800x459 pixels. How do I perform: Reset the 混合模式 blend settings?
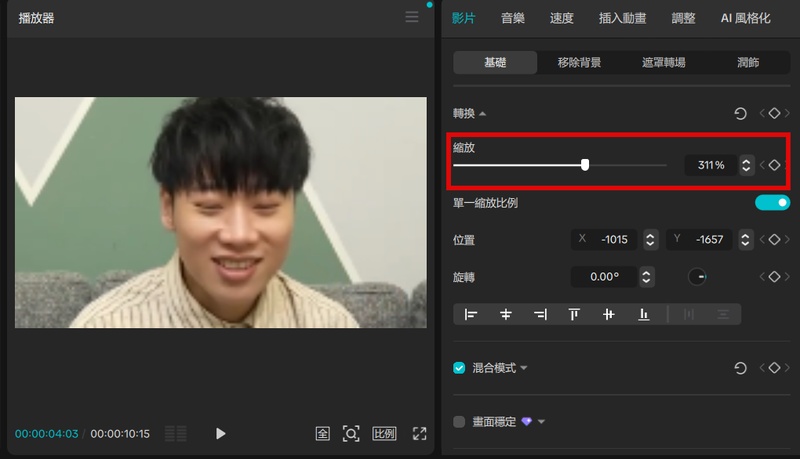(x=740, y=368)
